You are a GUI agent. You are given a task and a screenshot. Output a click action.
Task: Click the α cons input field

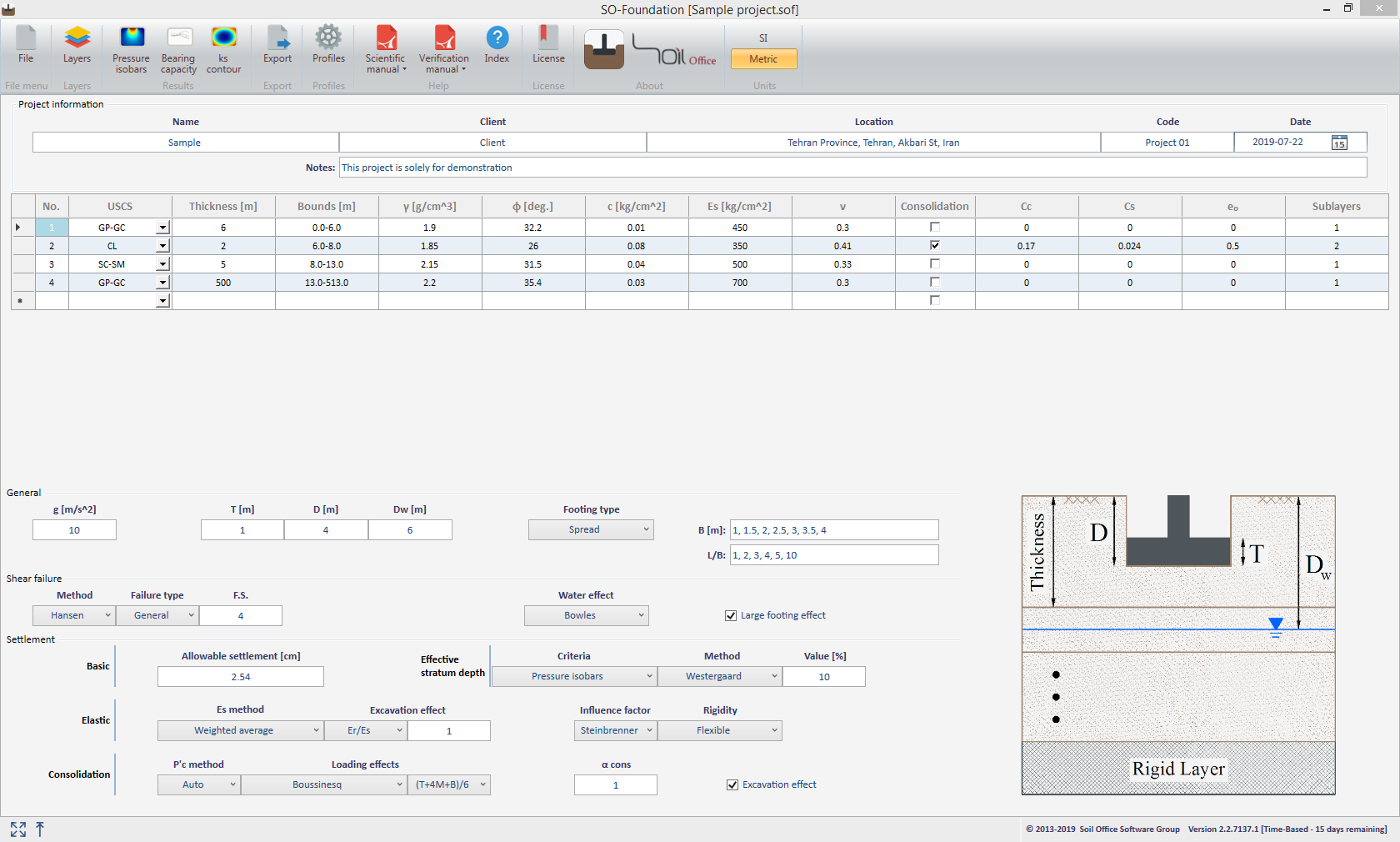[616, 785]
